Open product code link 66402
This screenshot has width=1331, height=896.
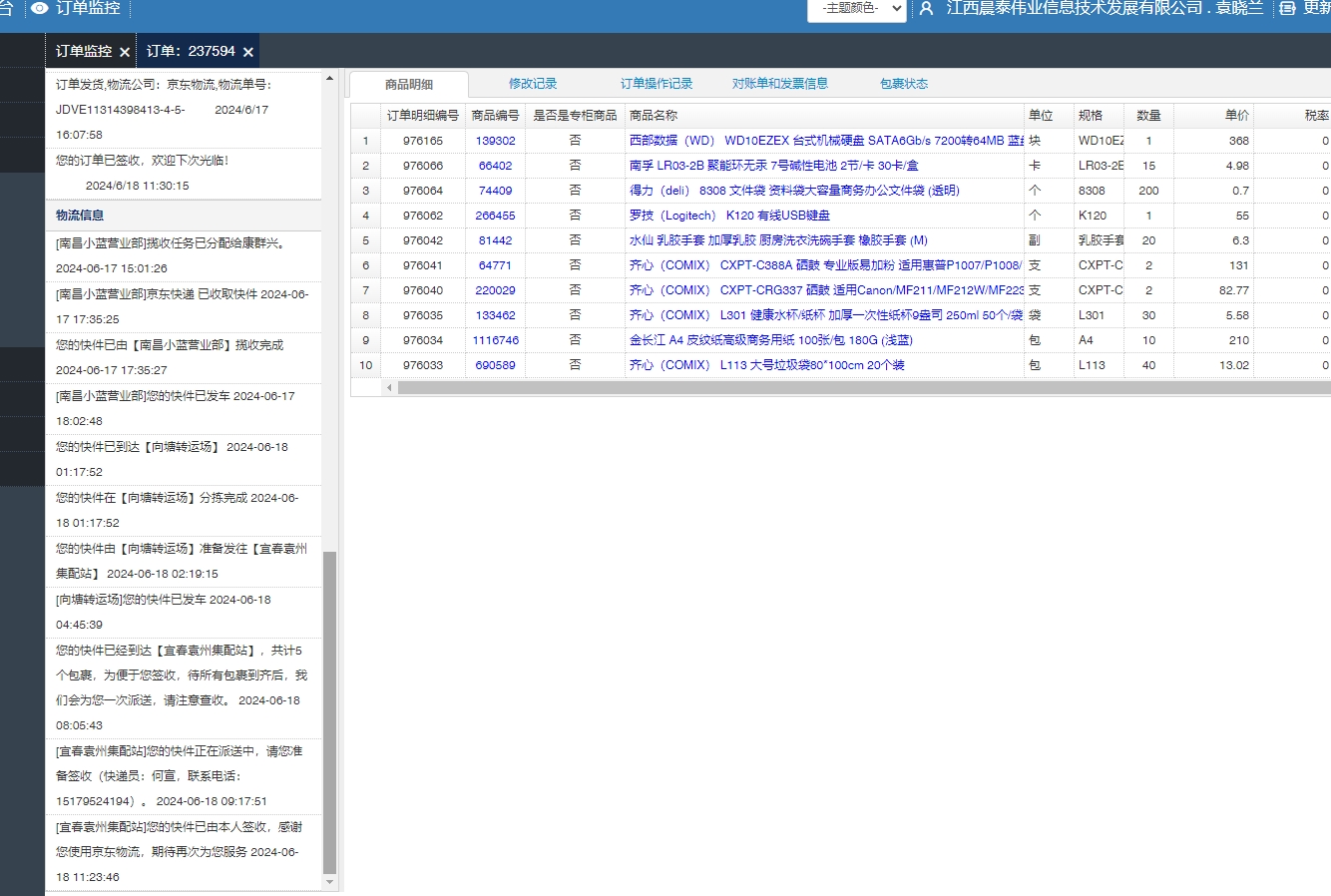[496, 166]
